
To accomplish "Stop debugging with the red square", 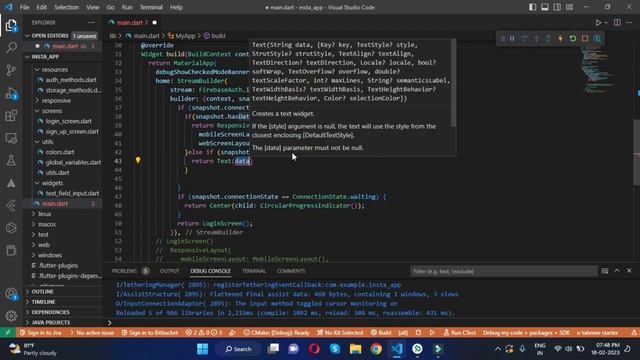I will click(585, 38).
